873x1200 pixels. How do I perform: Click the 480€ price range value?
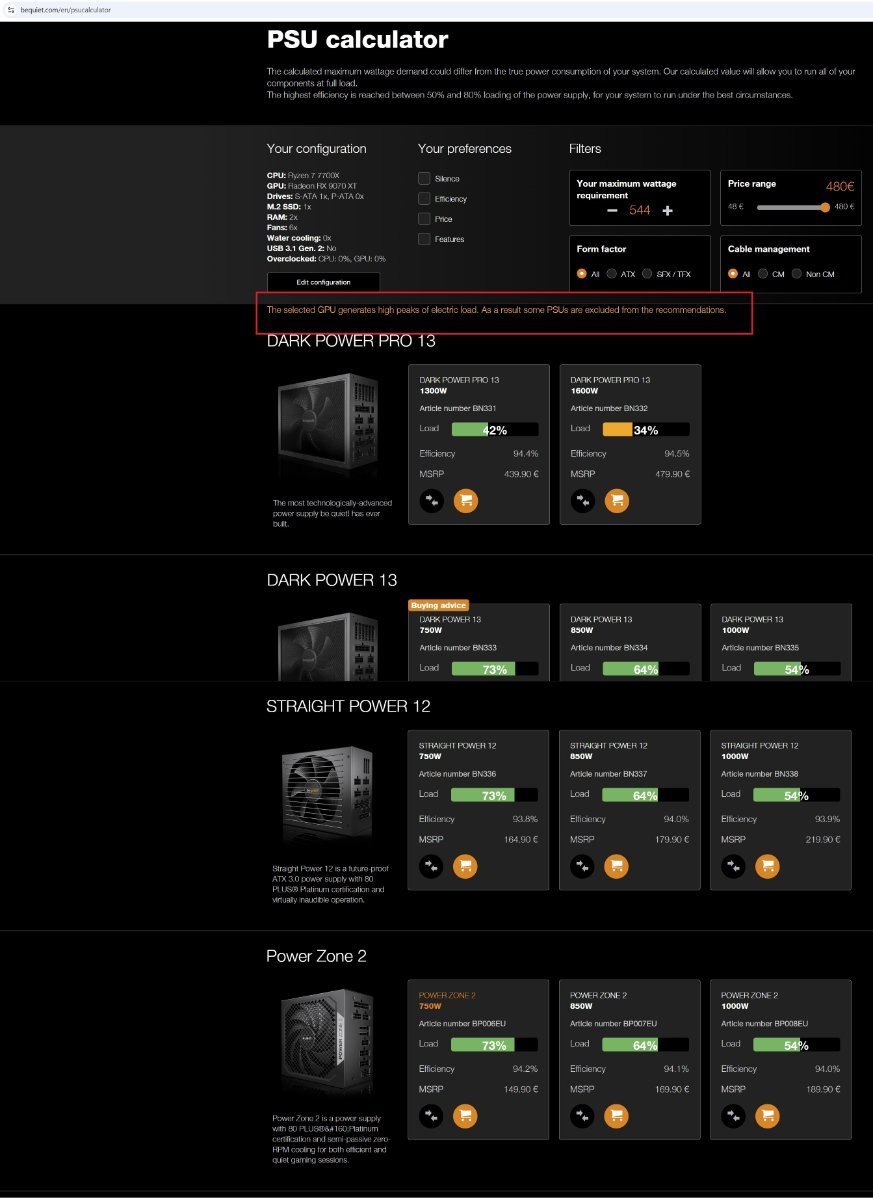[x=840, y=187]
